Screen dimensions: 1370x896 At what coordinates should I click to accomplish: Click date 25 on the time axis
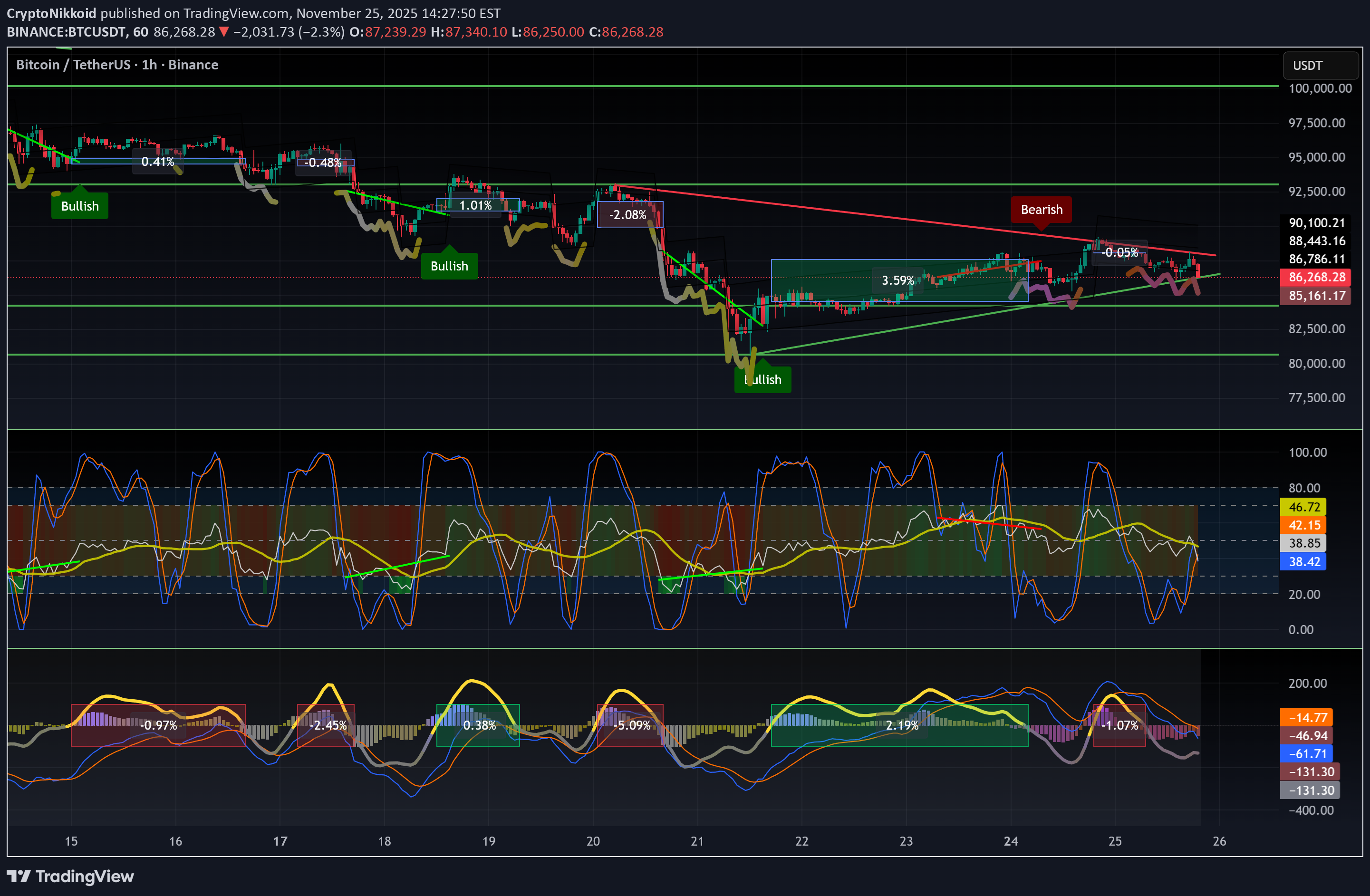pos(1115,841)
